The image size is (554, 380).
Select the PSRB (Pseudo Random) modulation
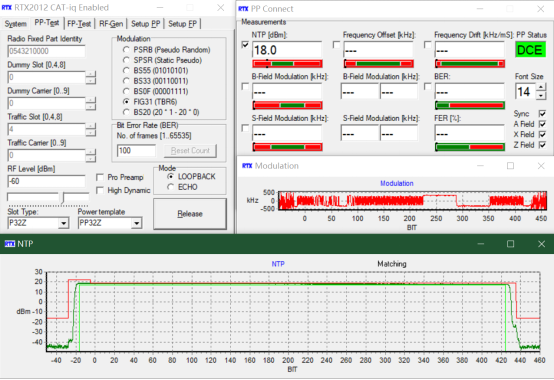click(126, 50)
